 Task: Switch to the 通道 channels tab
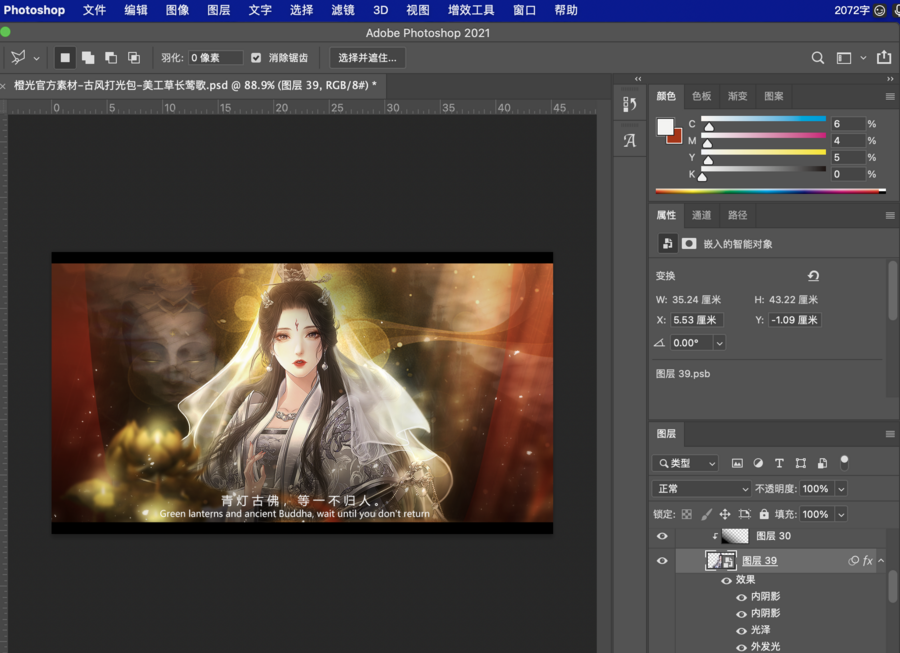702,215
